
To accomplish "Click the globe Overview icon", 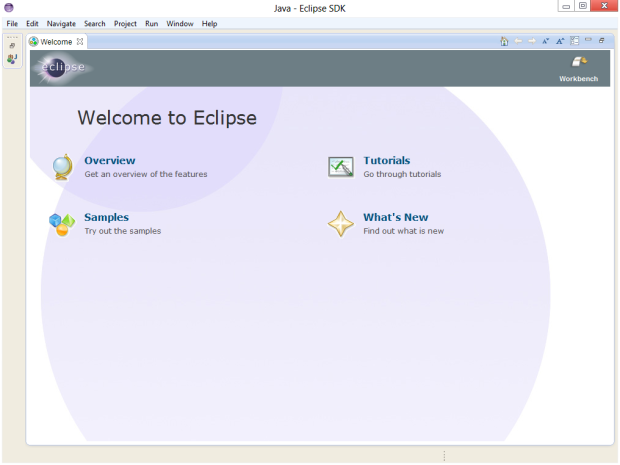I will (63, 167).
